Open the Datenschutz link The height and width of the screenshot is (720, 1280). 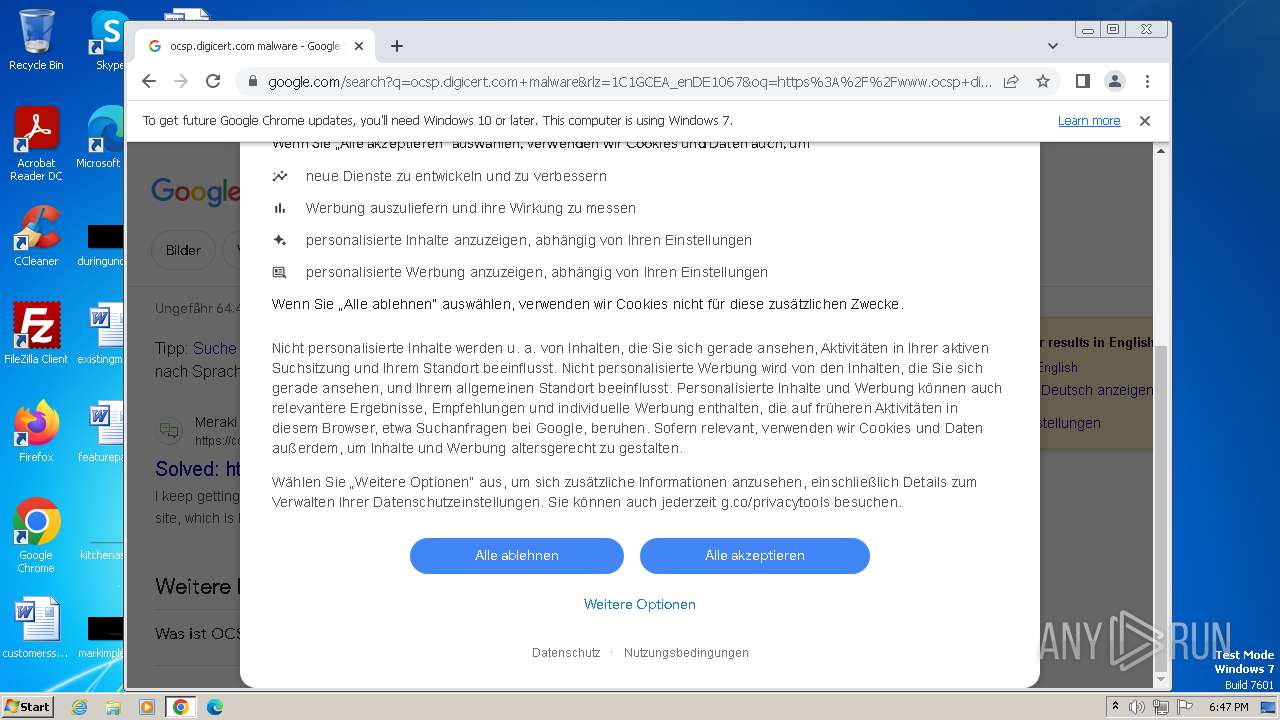(x=566, y=653)
